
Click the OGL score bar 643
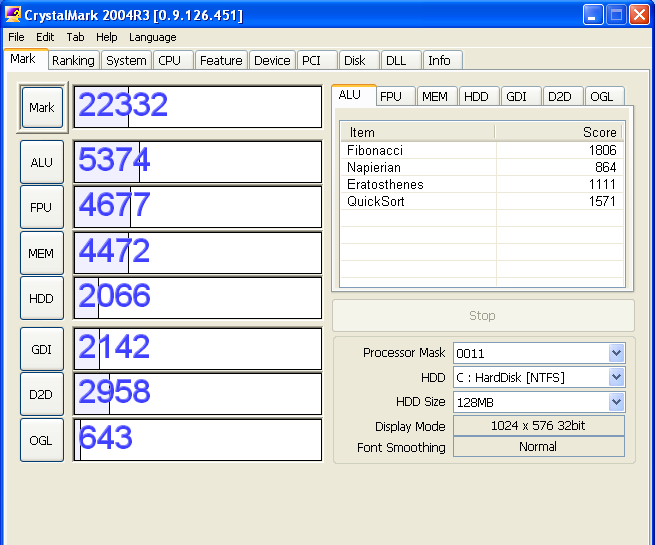coord(198,440)
